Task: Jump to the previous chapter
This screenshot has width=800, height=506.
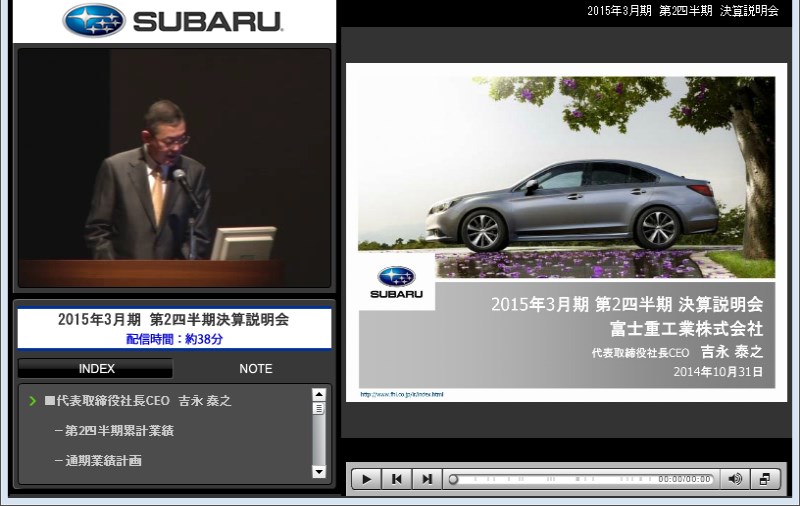Action: click(x=396, y=479)
